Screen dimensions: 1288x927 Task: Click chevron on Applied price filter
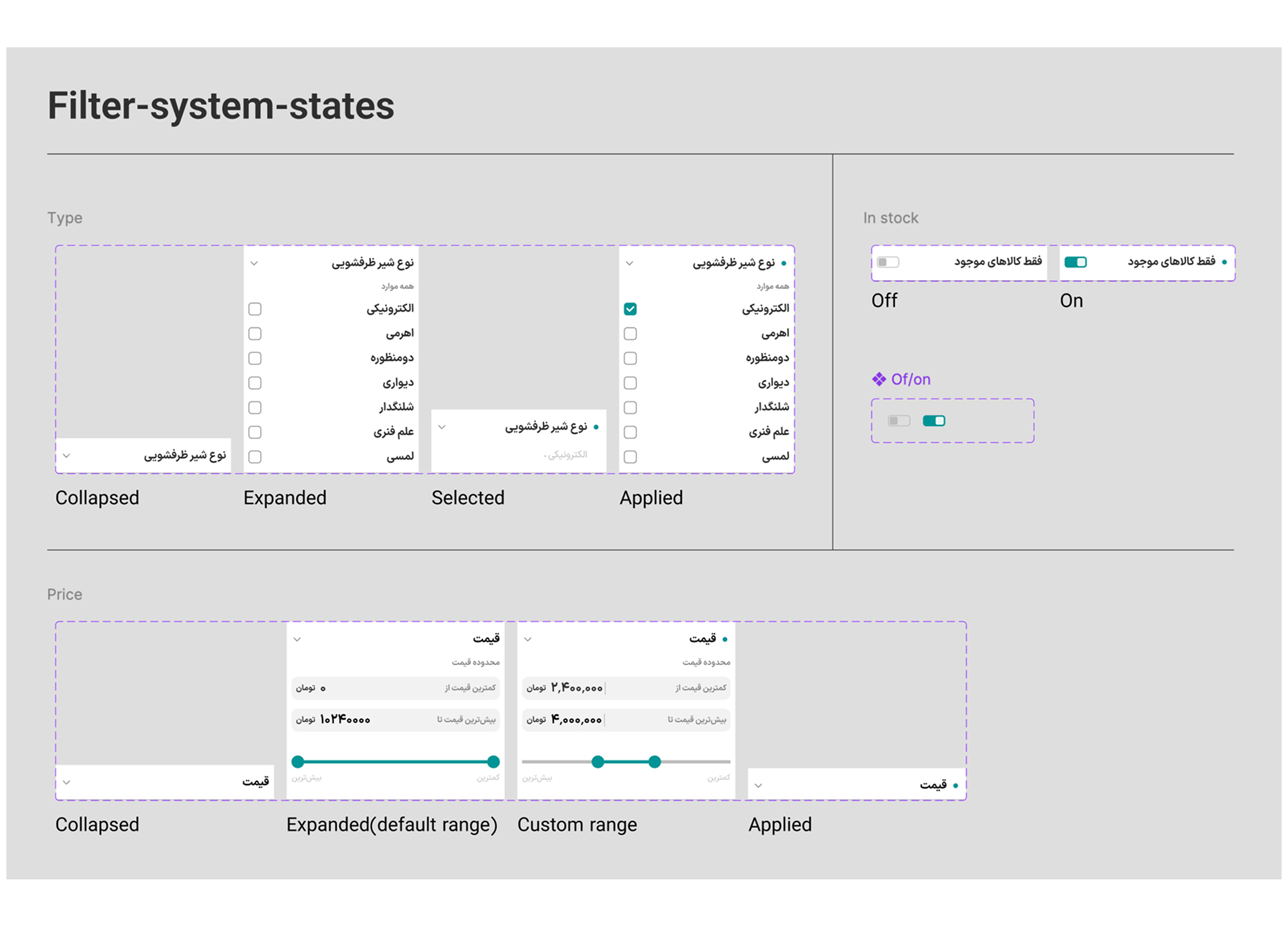[x=759, y=785]
